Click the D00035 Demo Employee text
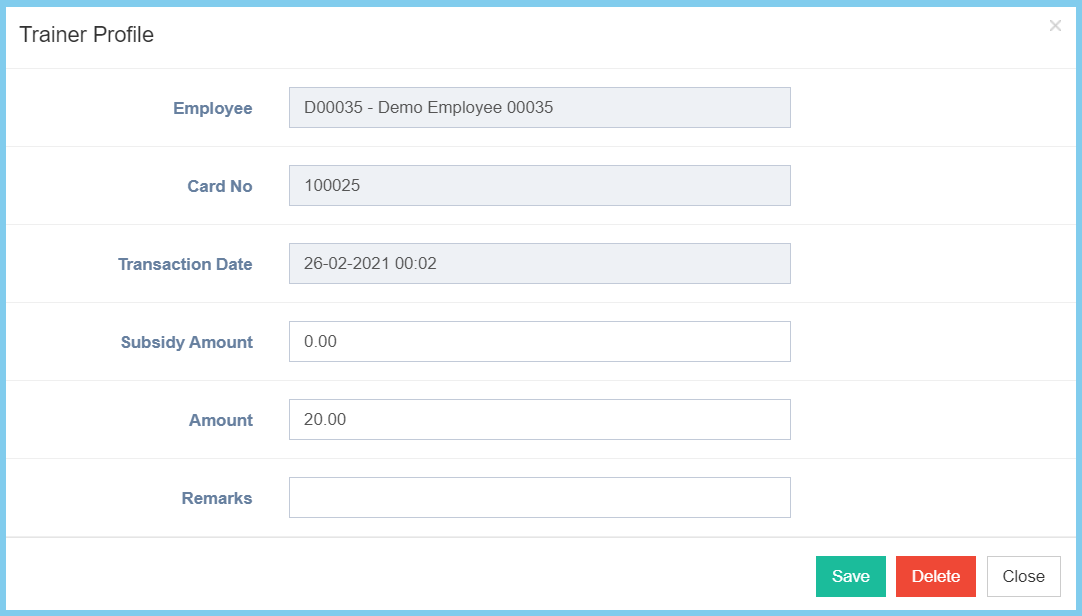The width and height of the screenshot is (1082, 616). pos(428,108)
